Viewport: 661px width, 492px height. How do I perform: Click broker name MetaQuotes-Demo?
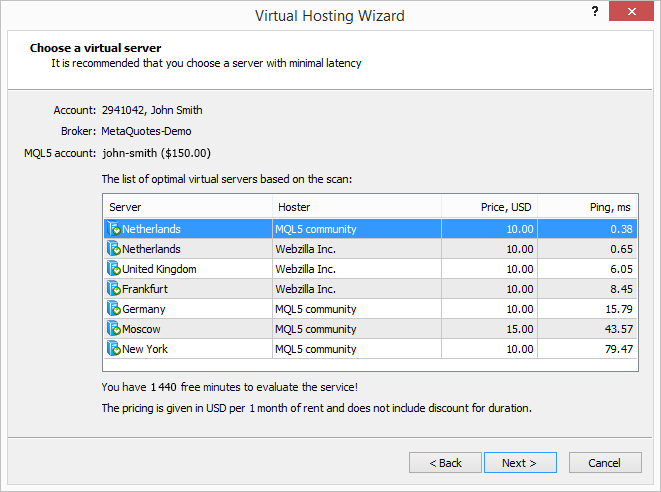point(146,131)
